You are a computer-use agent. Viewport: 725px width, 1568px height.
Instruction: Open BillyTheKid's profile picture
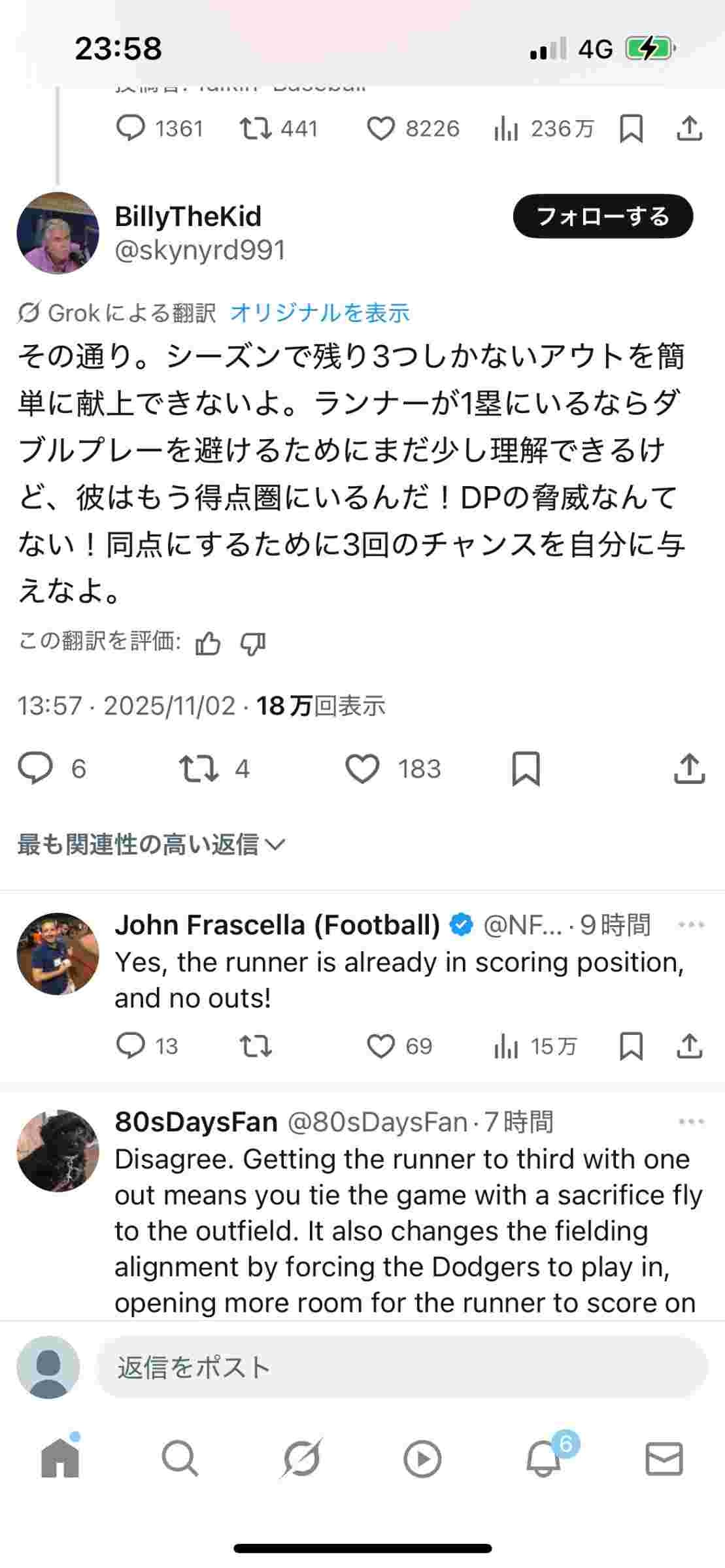pyautogui.click(x=58, y=233)
